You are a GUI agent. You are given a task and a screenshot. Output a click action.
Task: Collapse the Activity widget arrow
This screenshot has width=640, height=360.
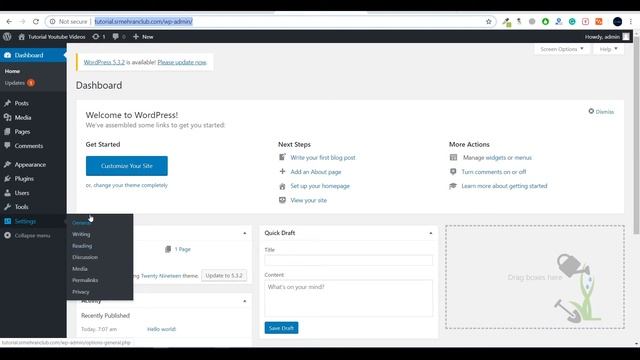[244, 301]
